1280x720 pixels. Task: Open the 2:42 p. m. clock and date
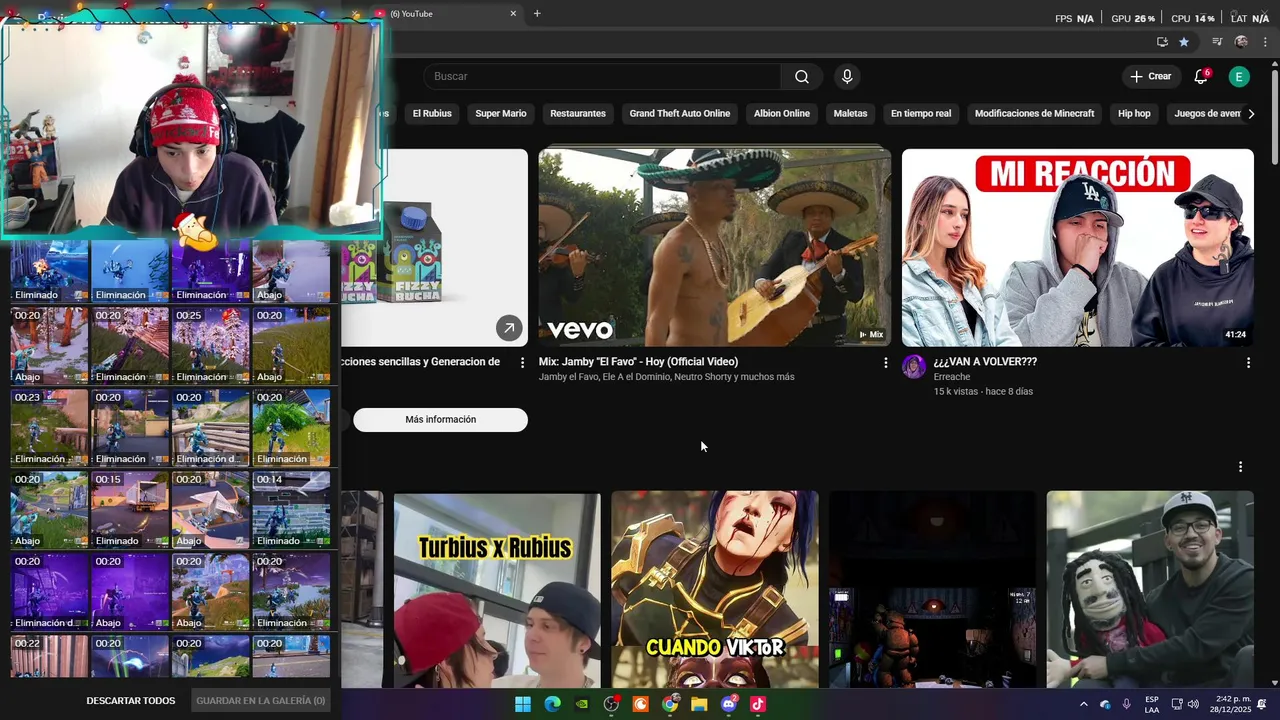[x=1232, y=704]
